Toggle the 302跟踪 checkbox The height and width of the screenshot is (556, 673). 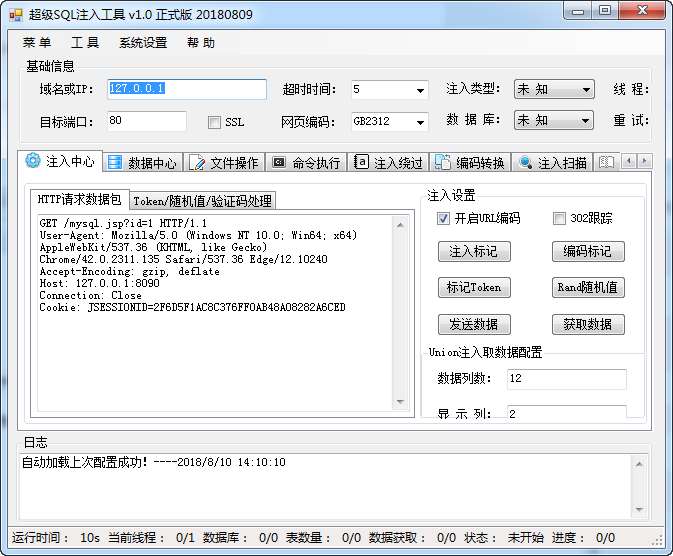tap(559, 218)
